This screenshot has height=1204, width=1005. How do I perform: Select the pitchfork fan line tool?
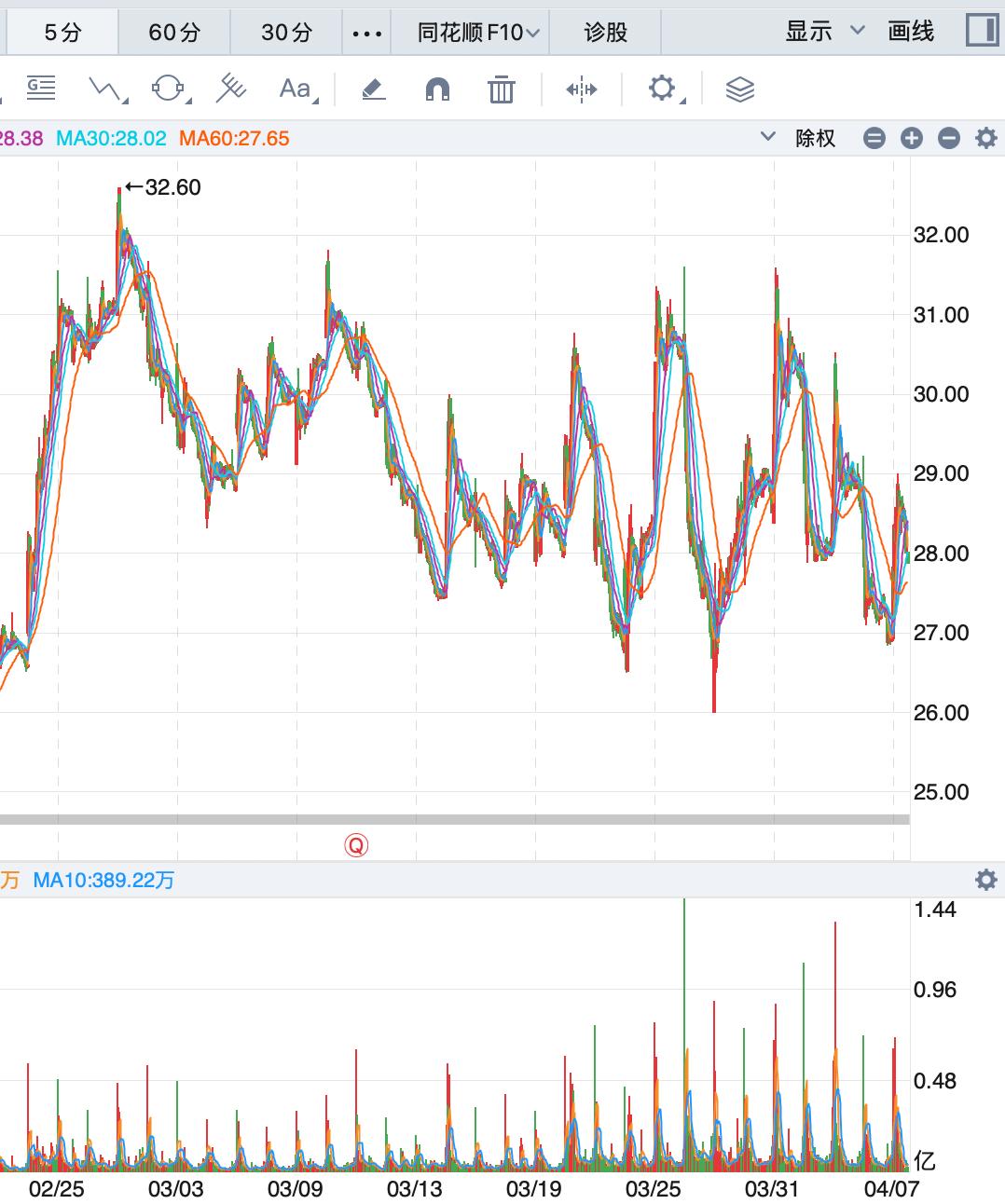[x=231, y=89]
